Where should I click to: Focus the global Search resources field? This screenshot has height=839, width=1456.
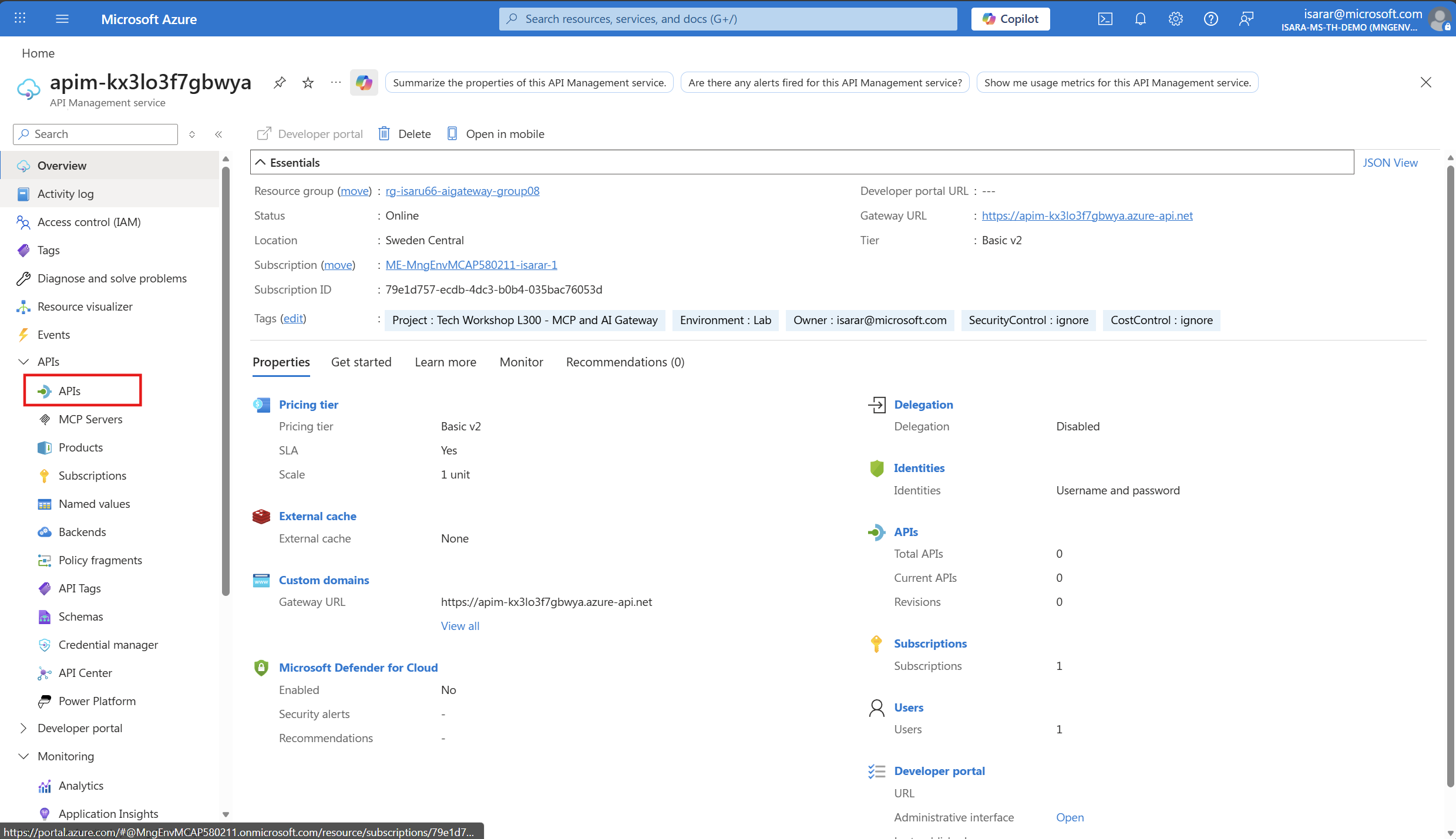(728, 19)
